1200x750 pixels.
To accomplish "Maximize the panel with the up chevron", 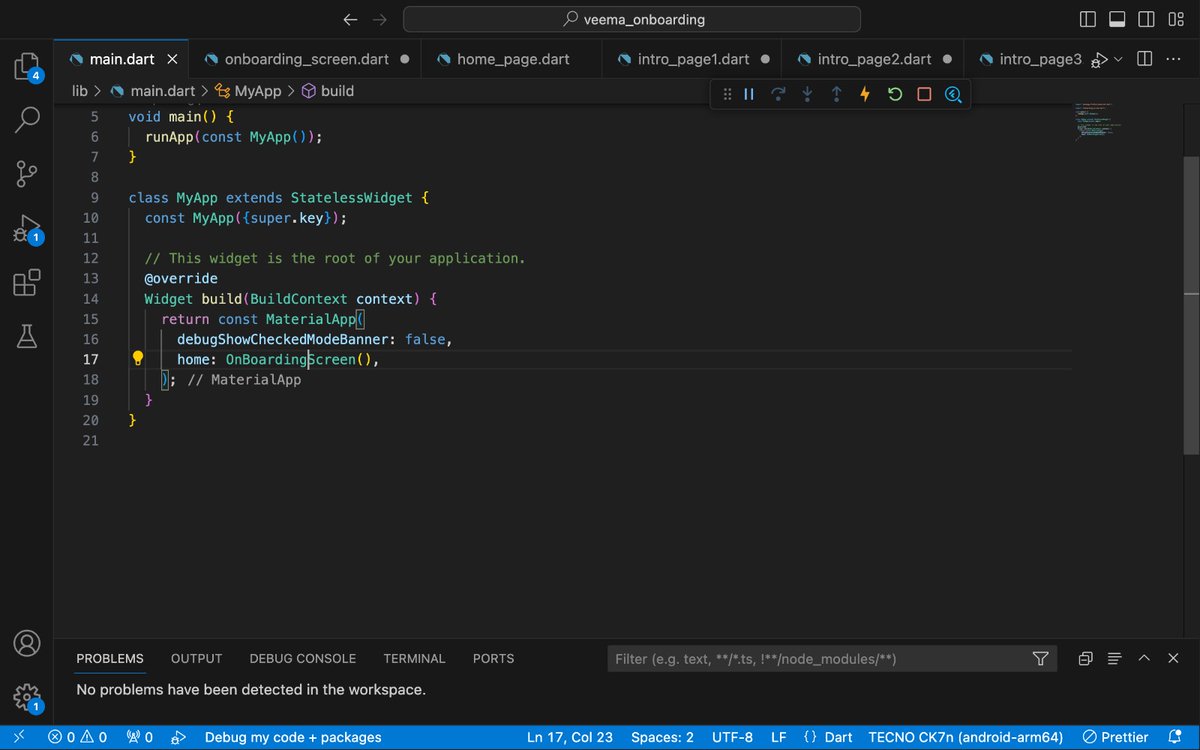I will [x=1144, y=659].
